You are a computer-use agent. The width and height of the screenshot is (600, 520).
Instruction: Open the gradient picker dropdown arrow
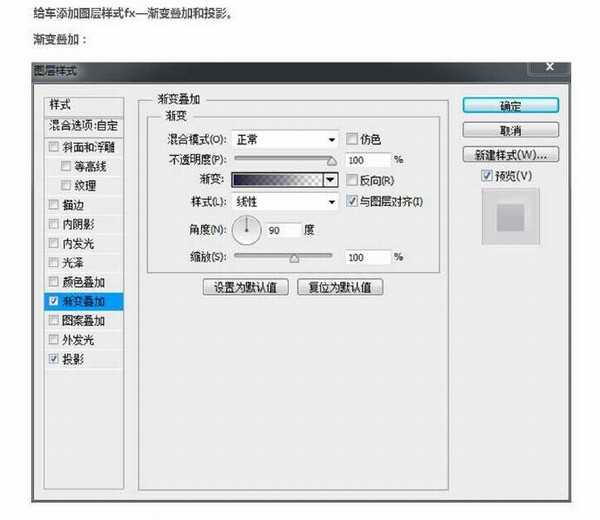click(331, 180)
